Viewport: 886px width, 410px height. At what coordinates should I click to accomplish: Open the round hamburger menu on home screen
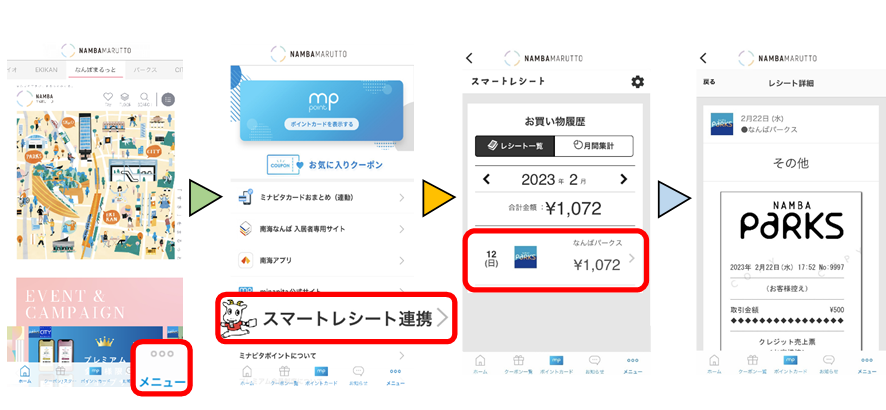[x=168, y=99]
